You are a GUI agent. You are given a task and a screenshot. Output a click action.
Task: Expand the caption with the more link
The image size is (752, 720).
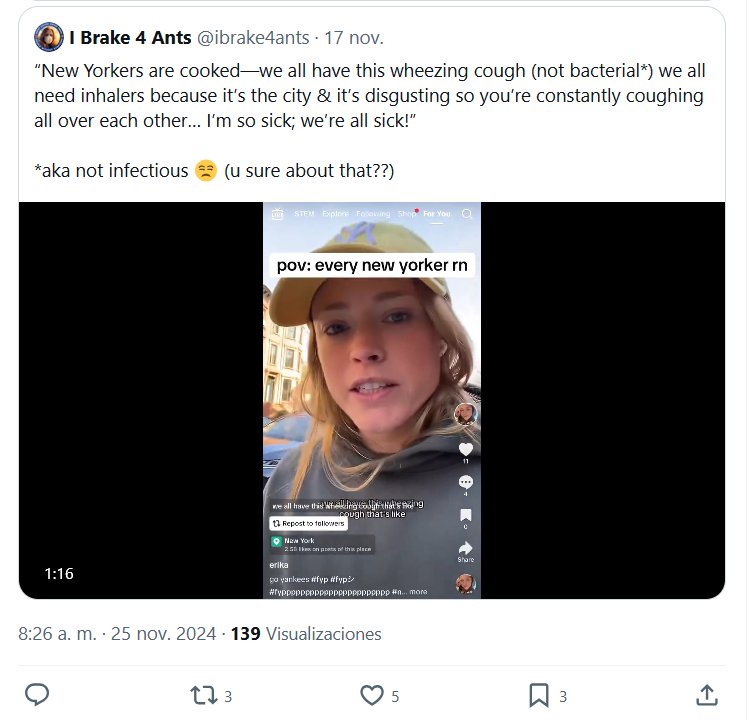click(x=418, y=591)
